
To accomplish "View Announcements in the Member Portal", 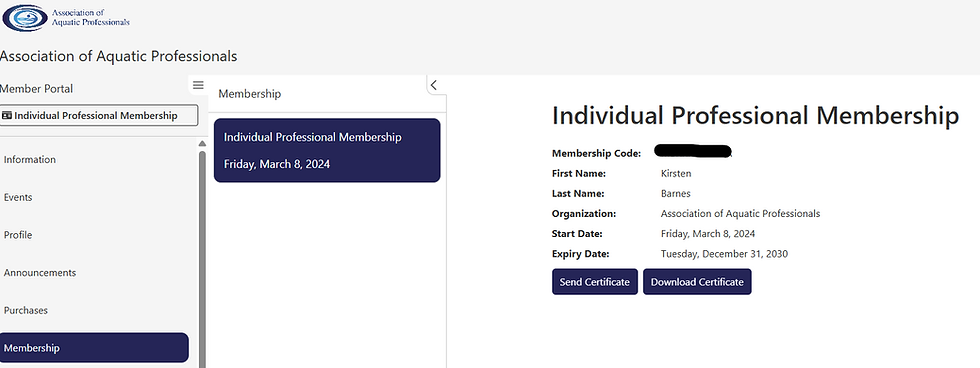I will pyautogui.click(x=40, y=272).
